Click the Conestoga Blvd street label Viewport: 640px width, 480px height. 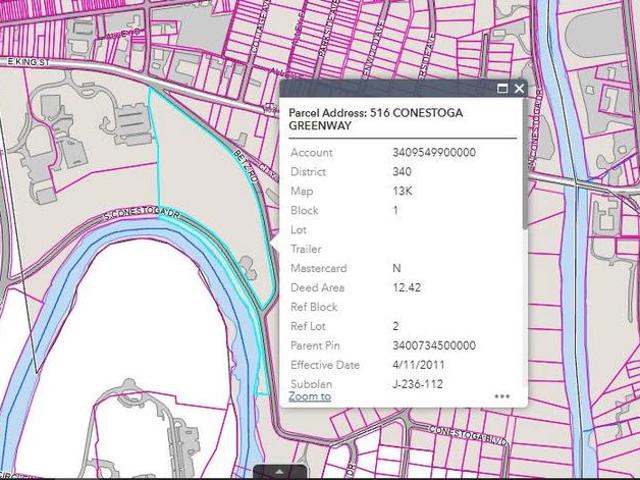[x=468, y=435]
